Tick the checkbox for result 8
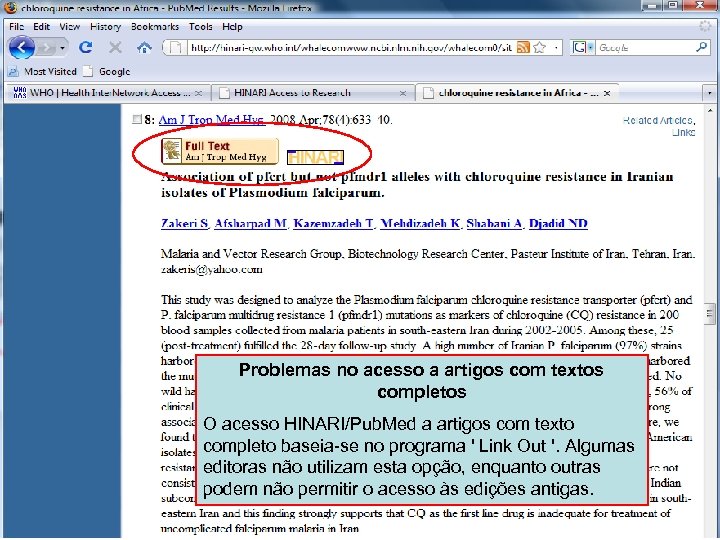The width and height of the screenshot is (720, 540). click(x=137, y=119)
